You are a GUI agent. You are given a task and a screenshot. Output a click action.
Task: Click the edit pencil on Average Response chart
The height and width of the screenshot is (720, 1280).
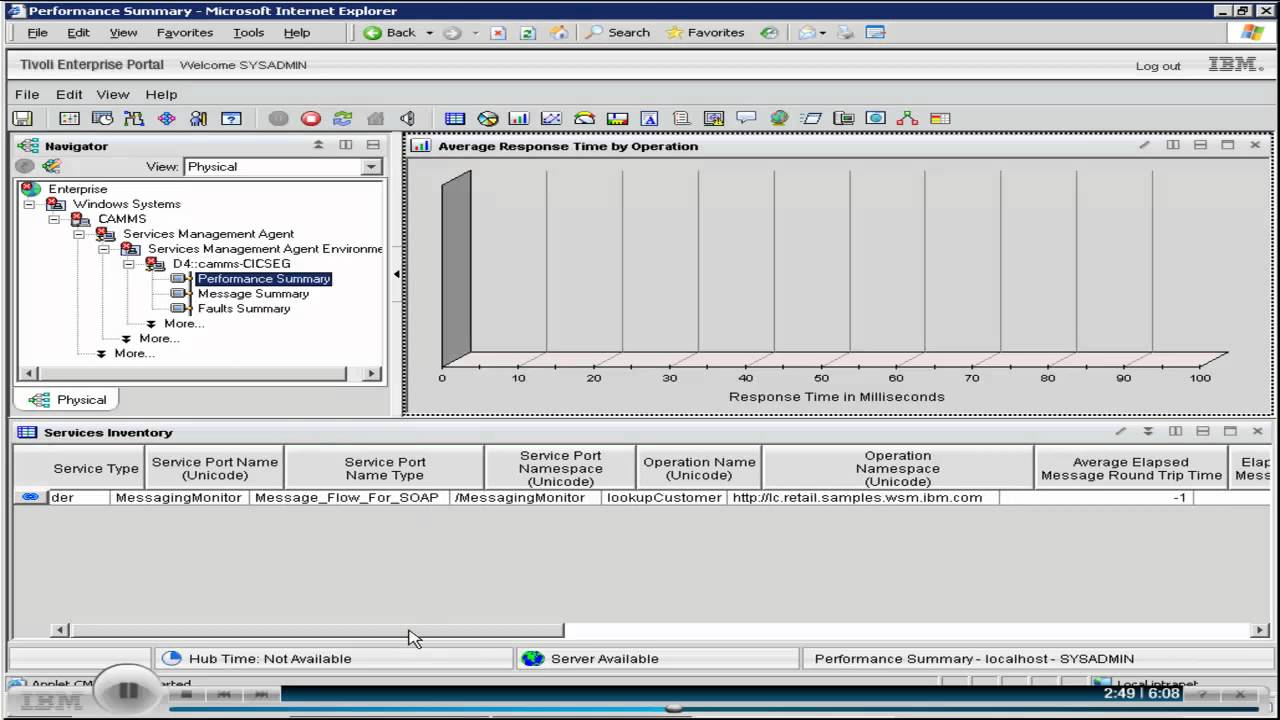pos(1145,145)
